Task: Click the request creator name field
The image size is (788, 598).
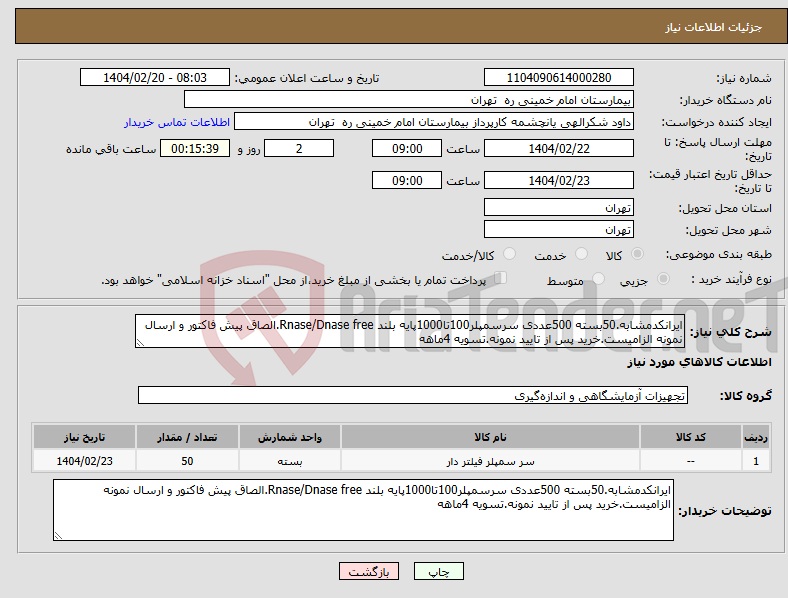Action: point(434,122)
